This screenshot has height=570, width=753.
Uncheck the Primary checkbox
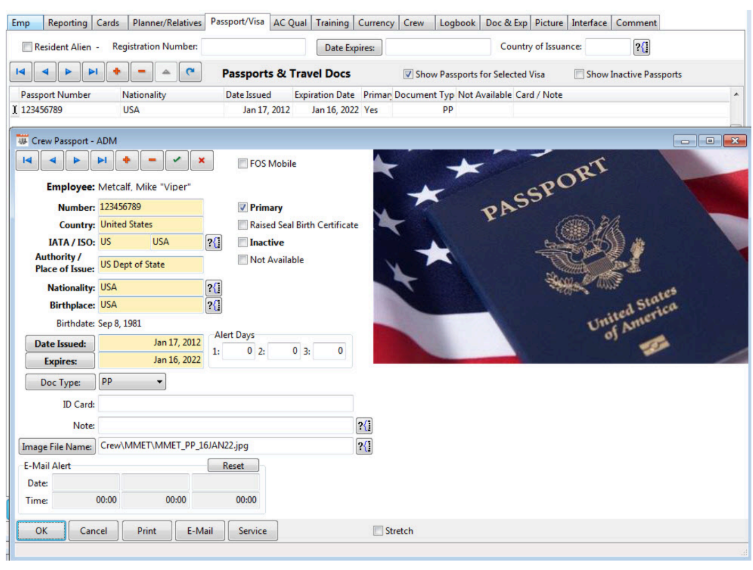pyautogui.click(x=243, y=208)
